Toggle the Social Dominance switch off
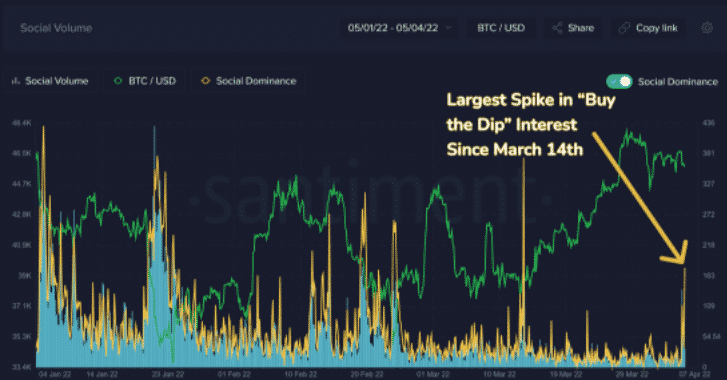The width and height of the screenshot is (727, 380). [x=619, y=82]
